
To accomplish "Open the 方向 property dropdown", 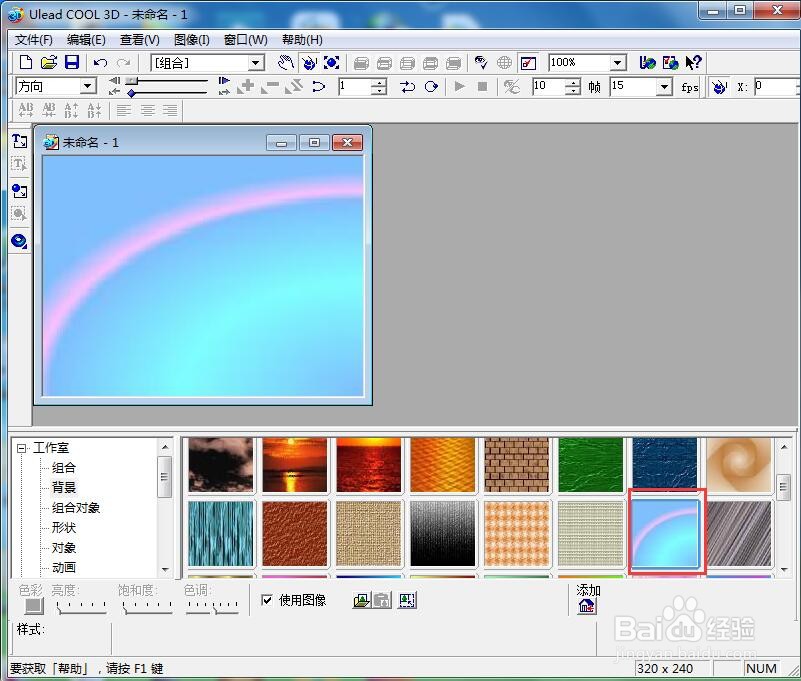I will pos(88,86).
